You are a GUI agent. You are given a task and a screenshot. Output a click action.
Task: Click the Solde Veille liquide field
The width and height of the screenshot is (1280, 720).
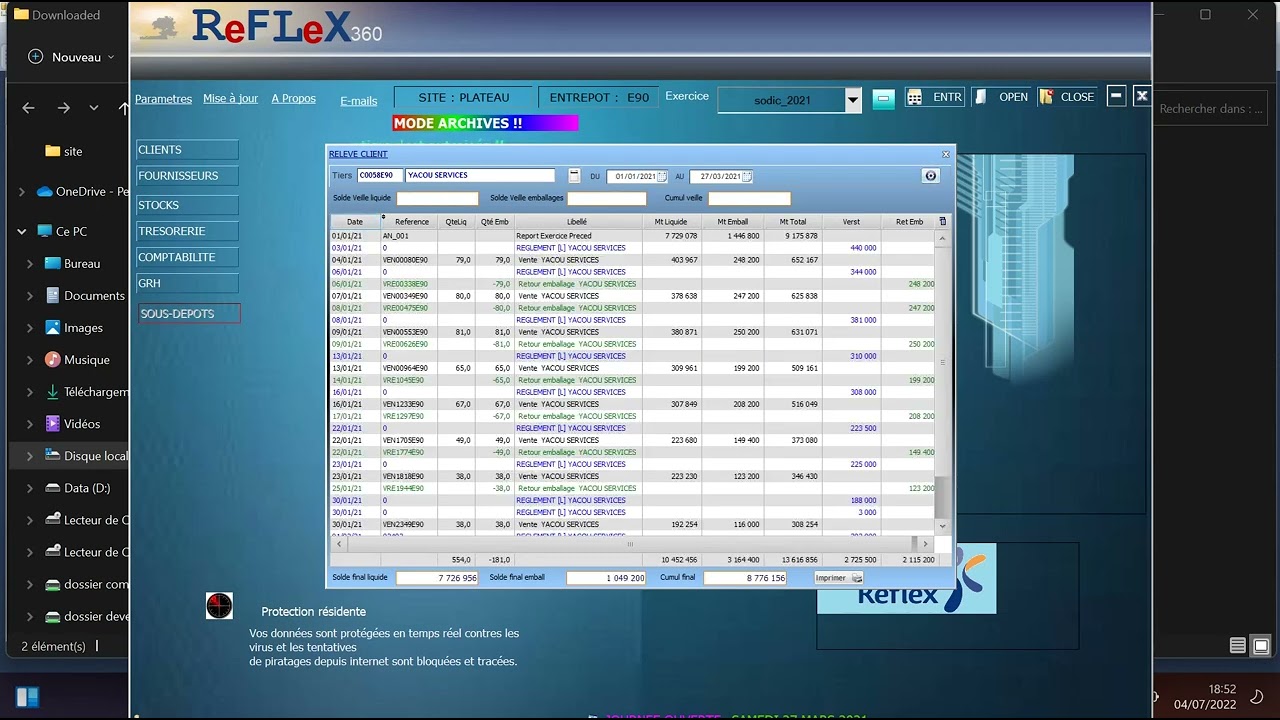tap(437, 198)
